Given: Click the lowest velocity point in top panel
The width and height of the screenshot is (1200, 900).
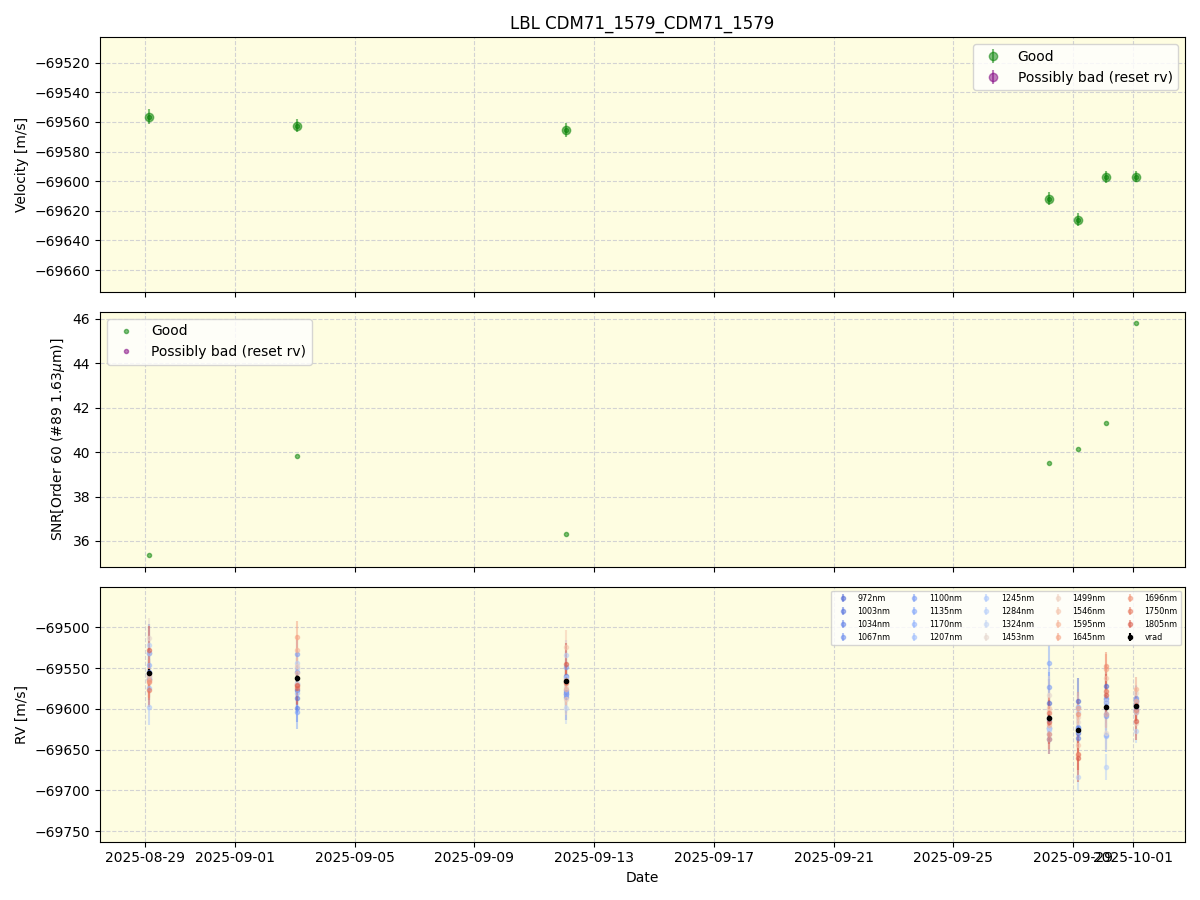Looking at the screenshot, I should tap(1078, 220).
